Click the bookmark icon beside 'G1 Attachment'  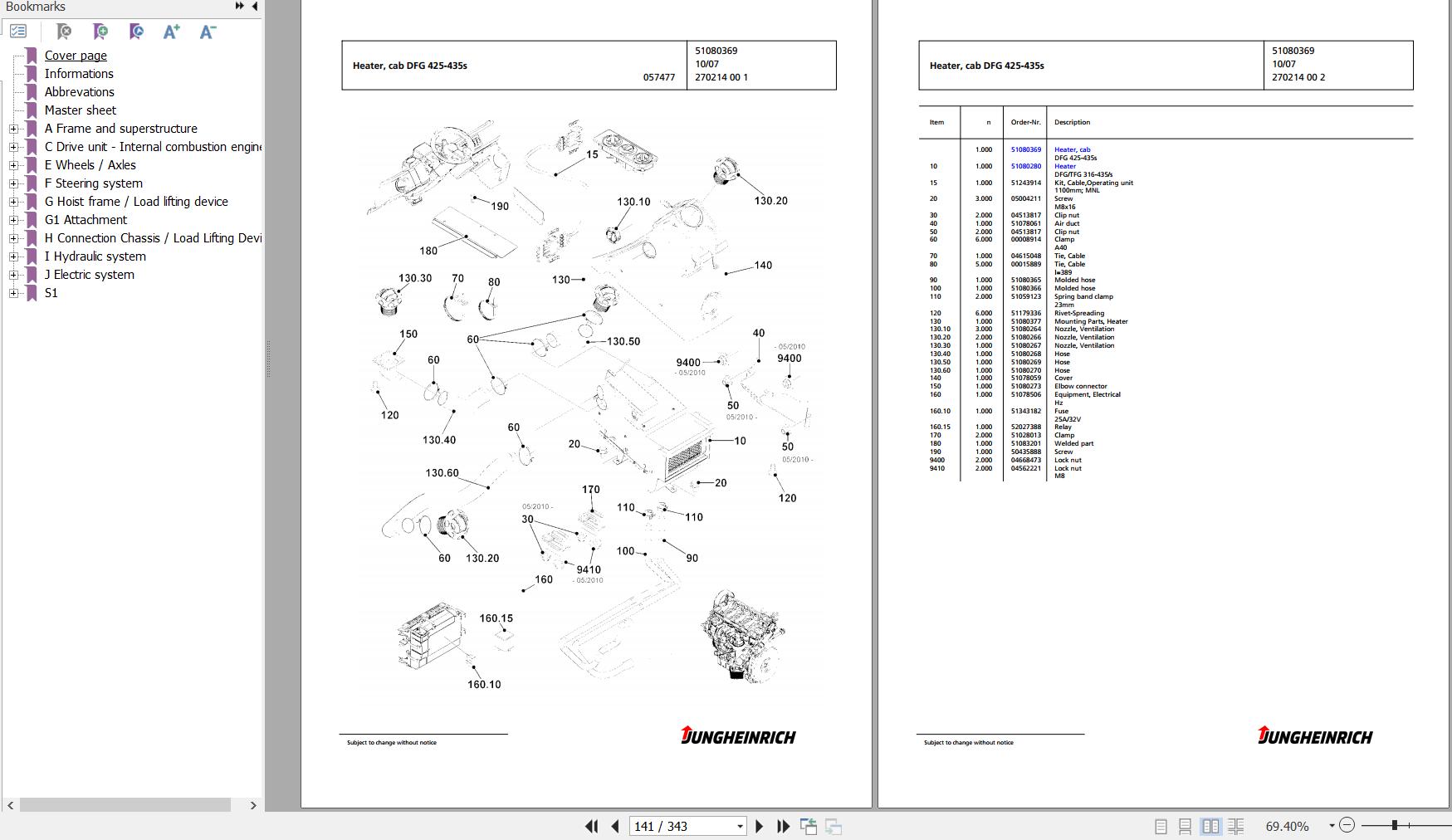pyautogui.click(x=32, y=220)
